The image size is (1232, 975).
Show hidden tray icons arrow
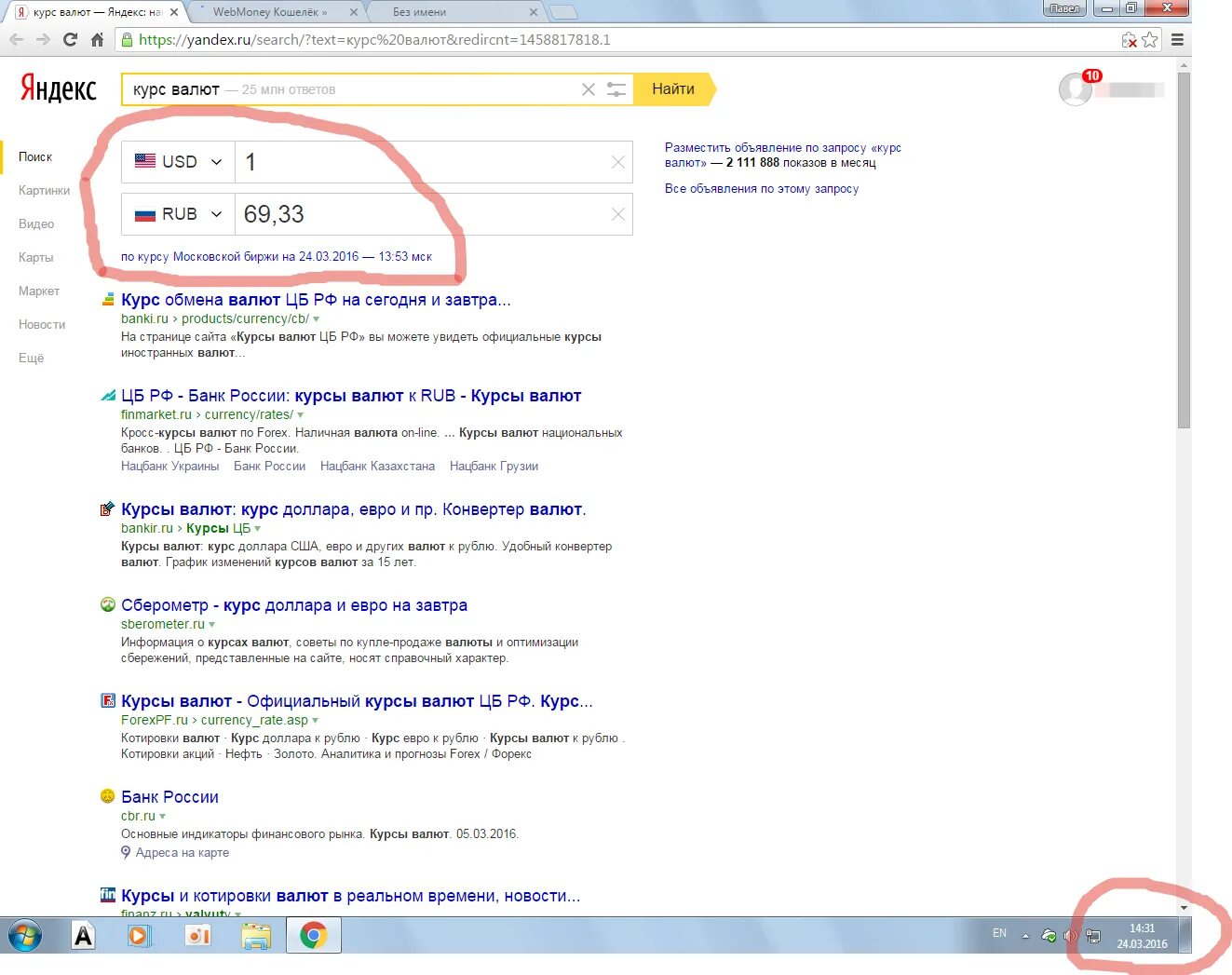click(x=1025, y=936)
